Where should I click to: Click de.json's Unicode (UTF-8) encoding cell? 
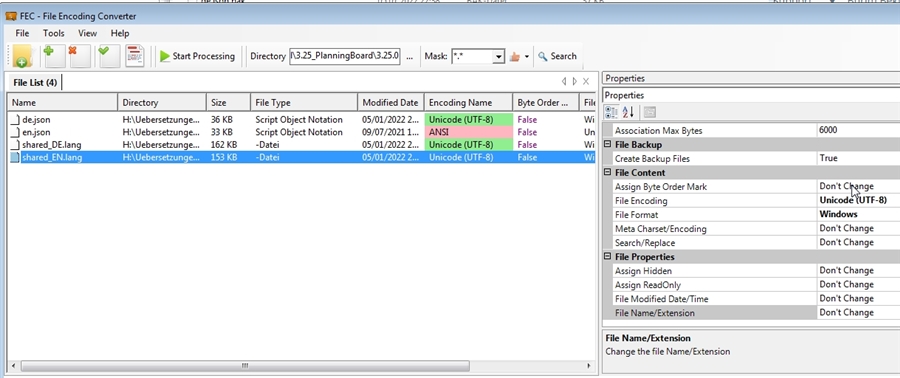click(468, 120)
